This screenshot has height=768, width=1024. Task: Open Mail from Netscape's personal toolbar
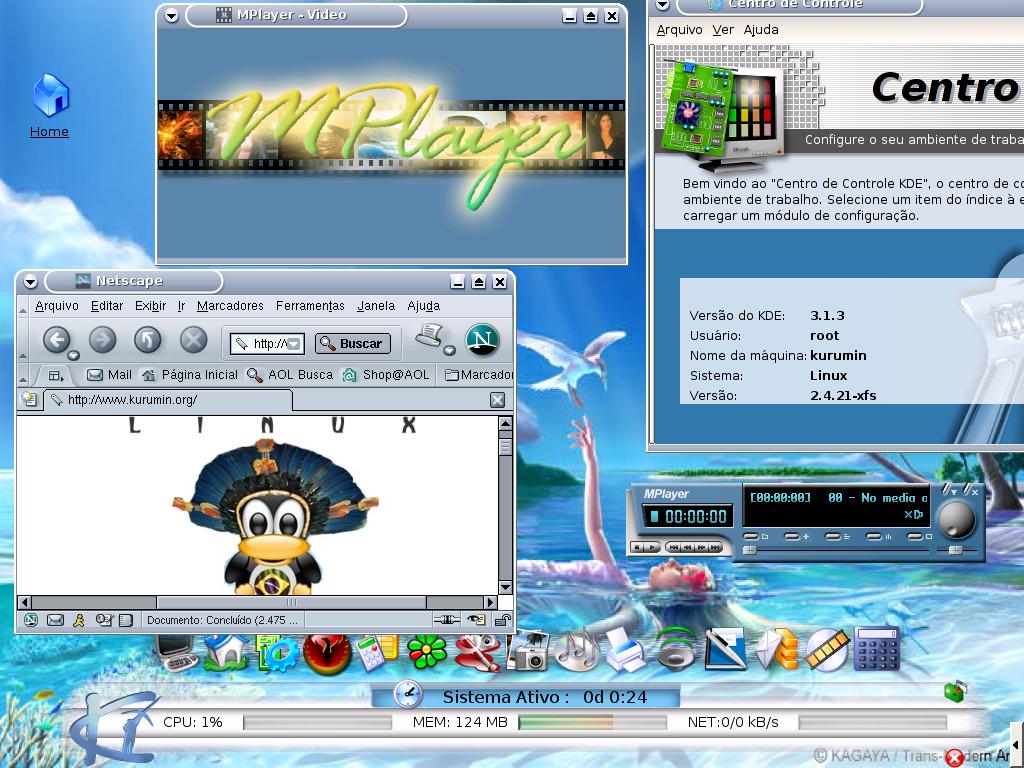(109, 375)
